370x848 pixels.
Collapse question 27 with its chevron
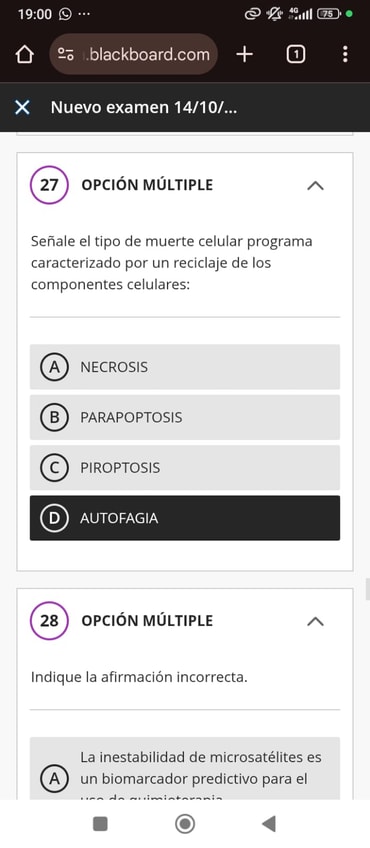coord(315,186)
